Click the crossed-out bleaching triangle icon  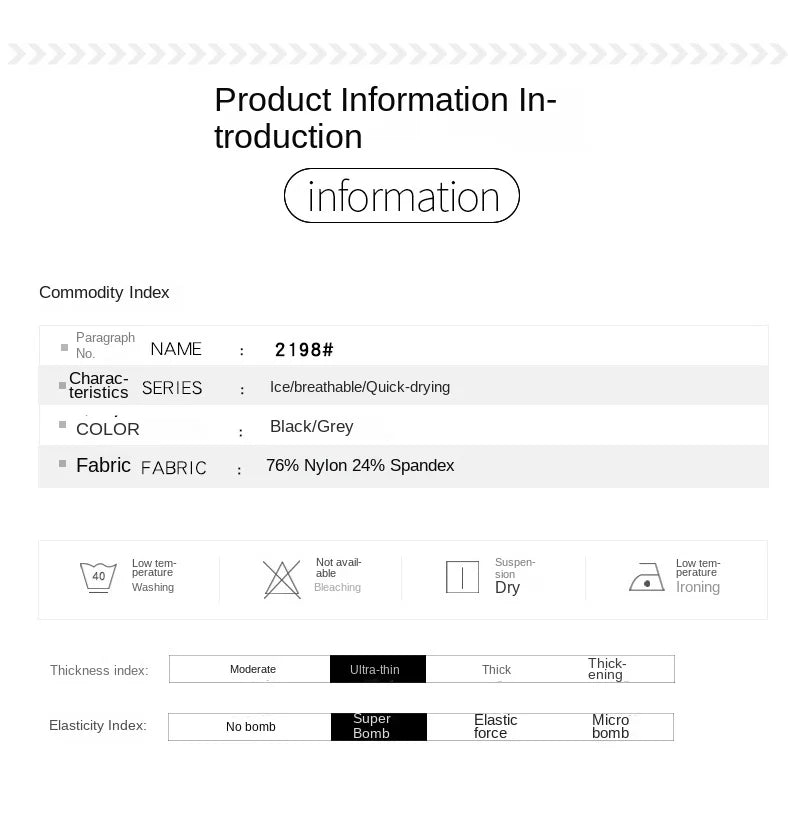click(281, 579)
